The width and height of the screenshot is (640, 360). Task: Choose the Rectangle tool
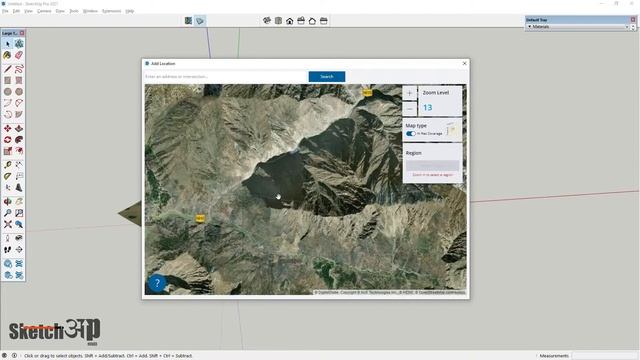coord(7,80)
